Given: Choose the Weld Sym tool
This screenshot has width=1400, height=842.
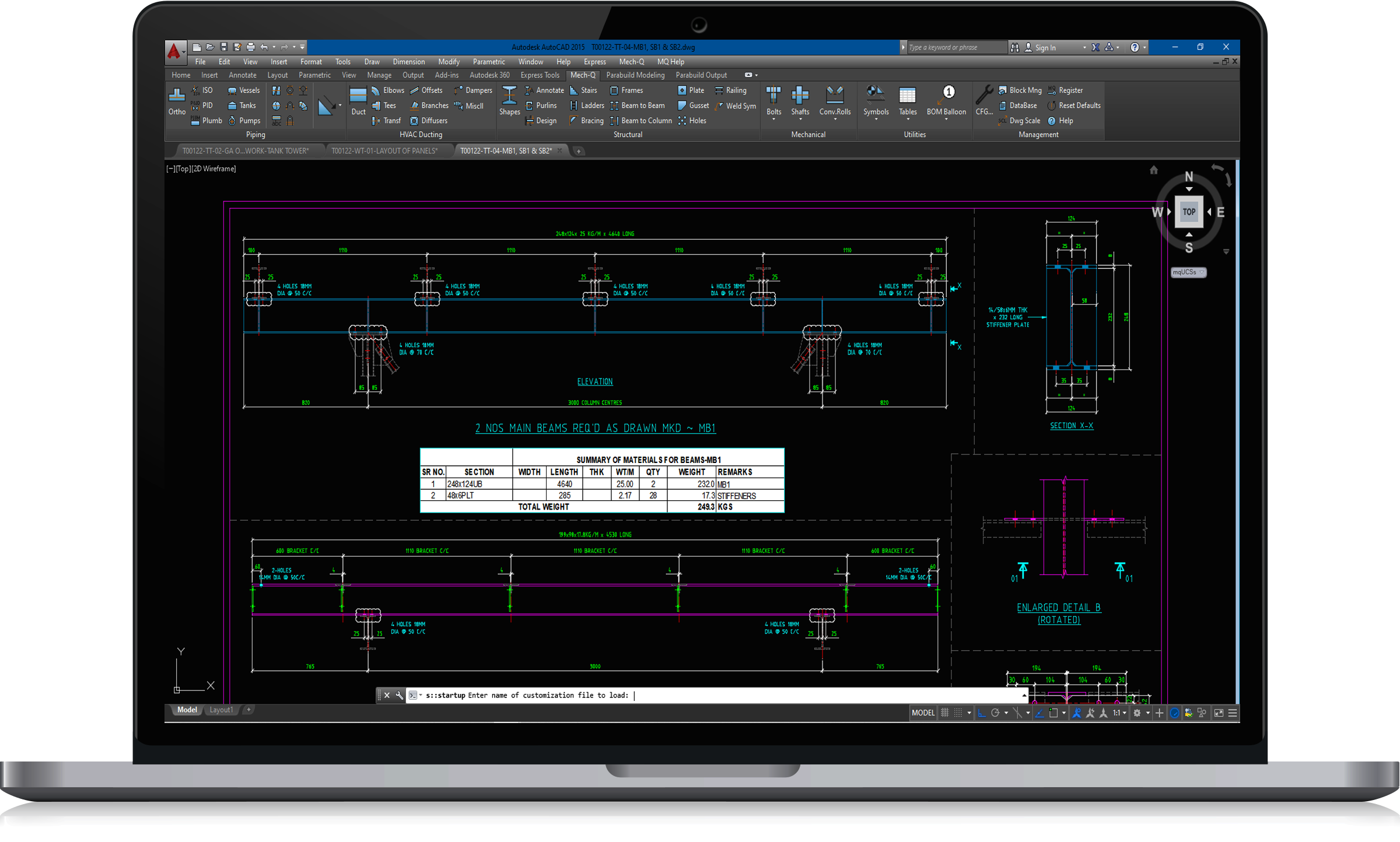Looking at the screenshot, I should click(736, 106).
